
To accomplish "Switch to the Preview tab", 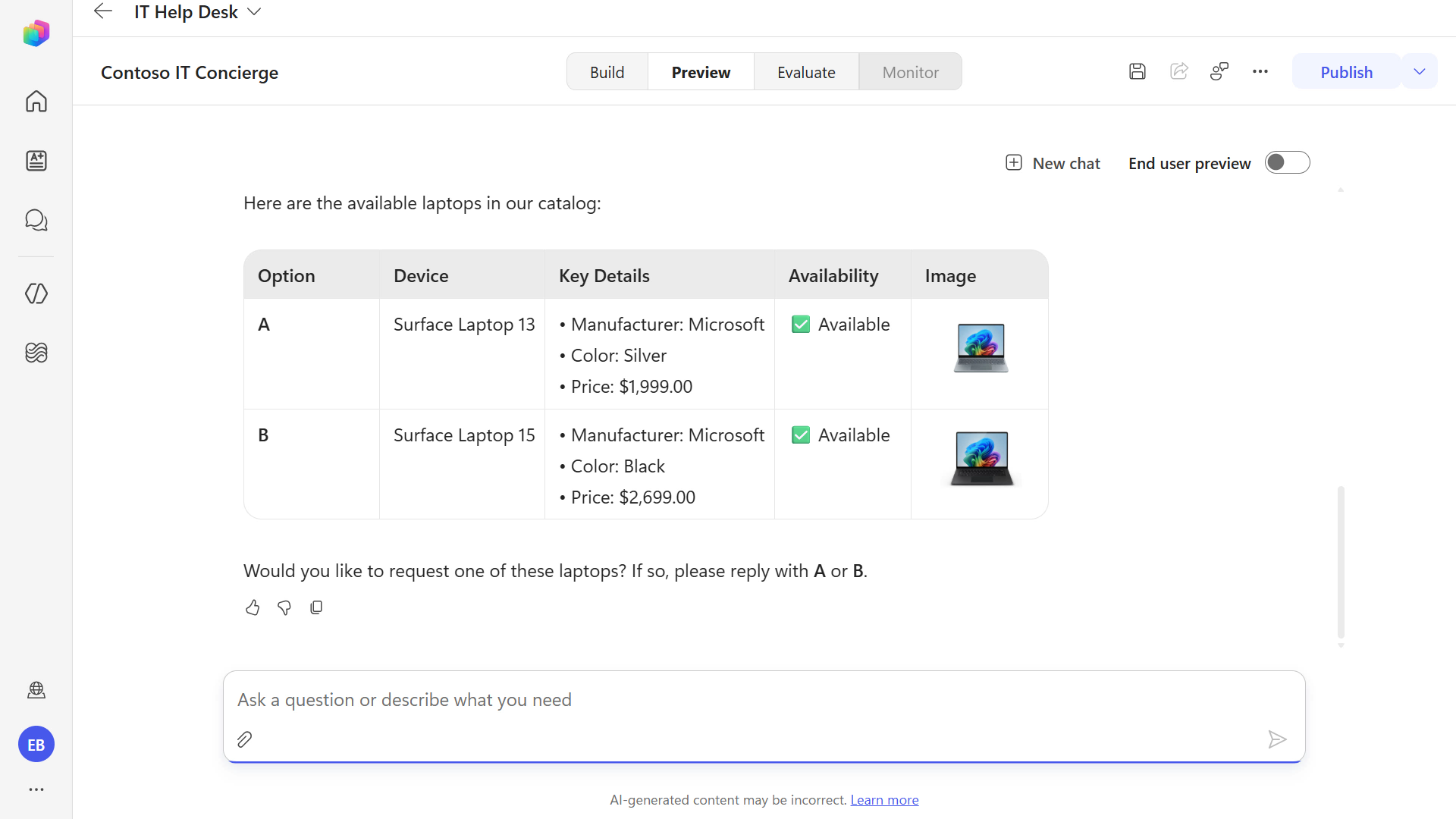I will [x=701, y=72].
